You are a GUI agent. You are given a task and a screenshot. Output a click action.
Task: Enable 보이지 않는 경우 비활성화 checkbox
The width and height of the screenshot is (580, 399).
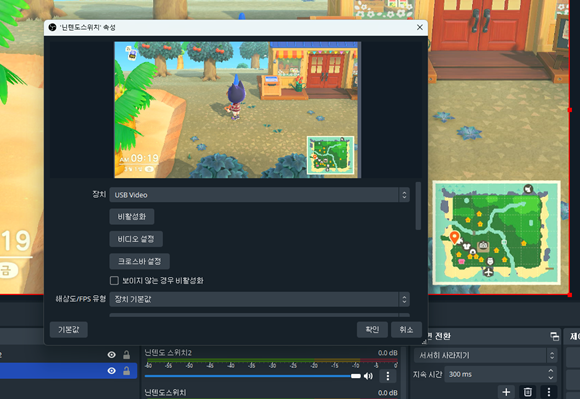[114, 281]
